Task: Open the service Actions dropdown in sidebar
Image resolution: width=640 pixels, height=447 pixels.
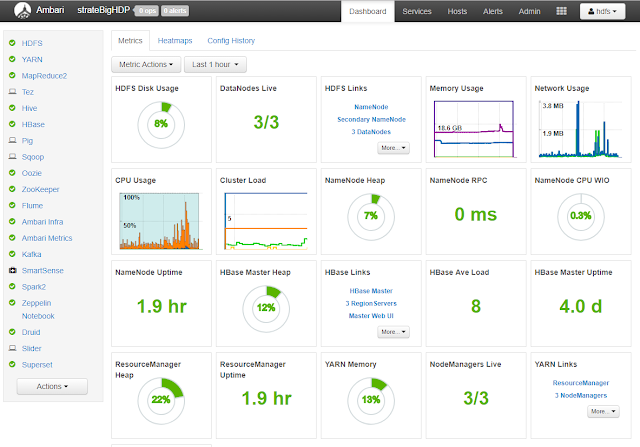Action: [52, 386]
